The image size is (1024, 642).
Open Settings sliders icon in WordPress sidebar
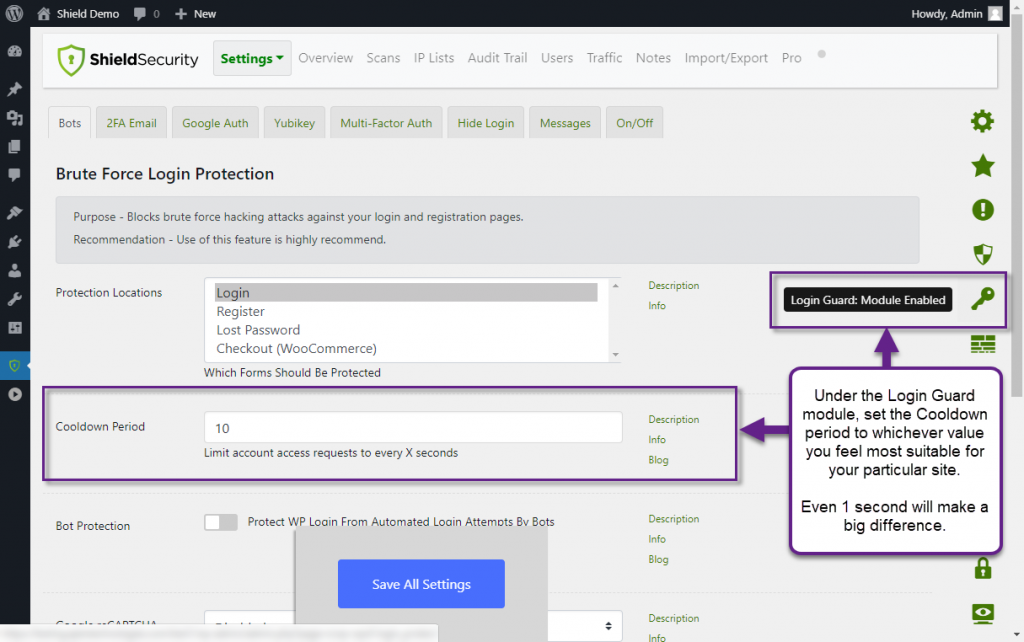click(x=14, y=328)
